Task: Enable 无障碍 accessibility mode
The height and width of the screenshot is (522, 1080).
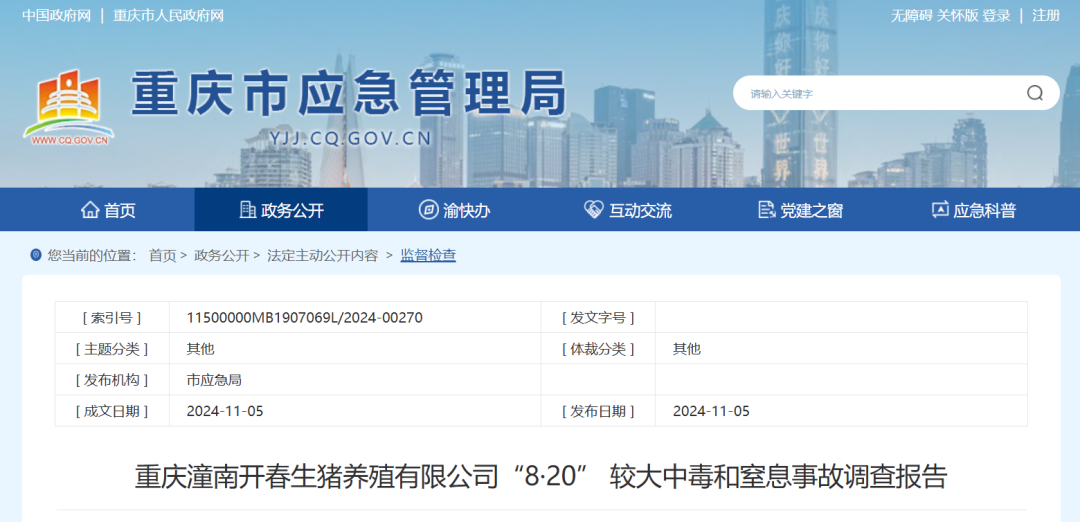Action: pyautogui.click(x=911, y=16)
